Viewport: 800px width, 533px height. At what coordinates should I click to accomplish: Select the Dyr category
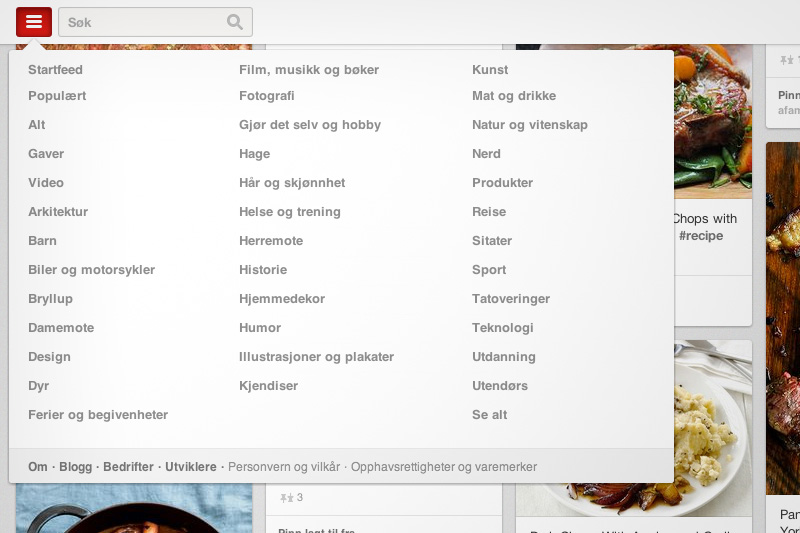pyautogui.click(x=39, y=387)
